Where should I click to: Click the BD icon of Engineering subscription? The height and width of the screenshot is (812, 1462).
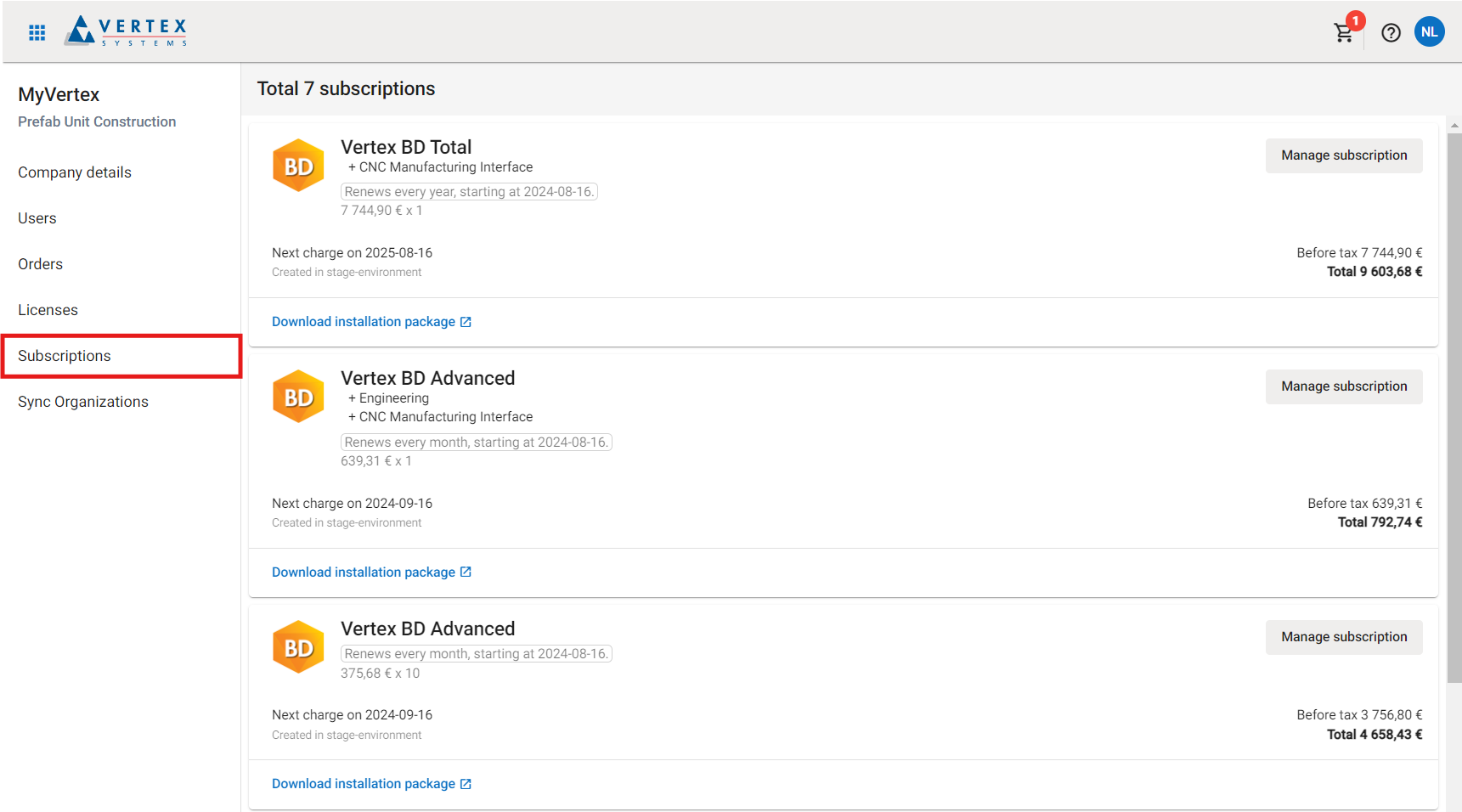pos(298,397)
